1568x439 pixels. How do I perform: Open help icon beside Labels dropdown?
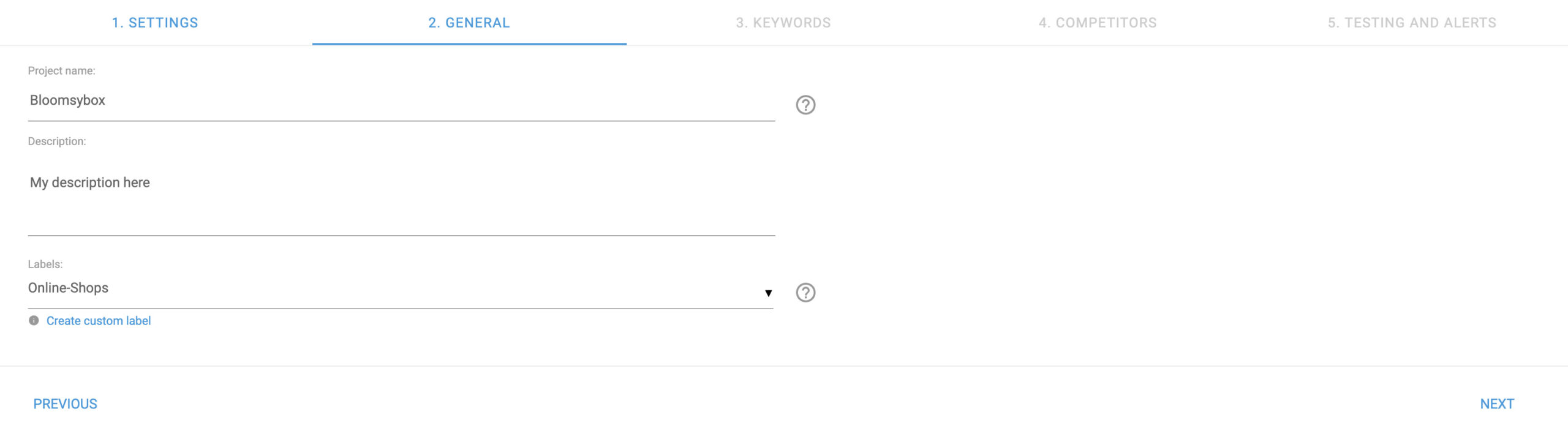805,293
